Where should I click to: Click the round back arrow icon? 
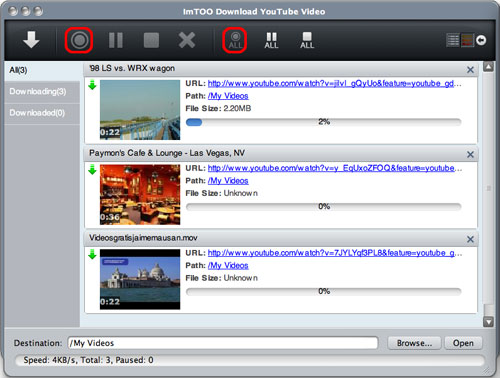[481, 40]
